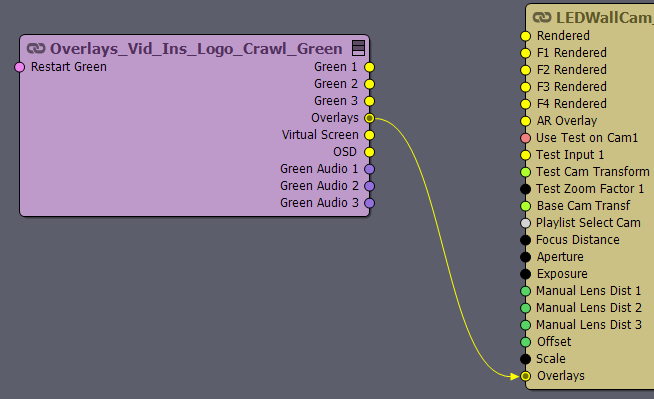Select the Focus Distance pin
This screenshot has width=654, height=399.
[526, 240]
